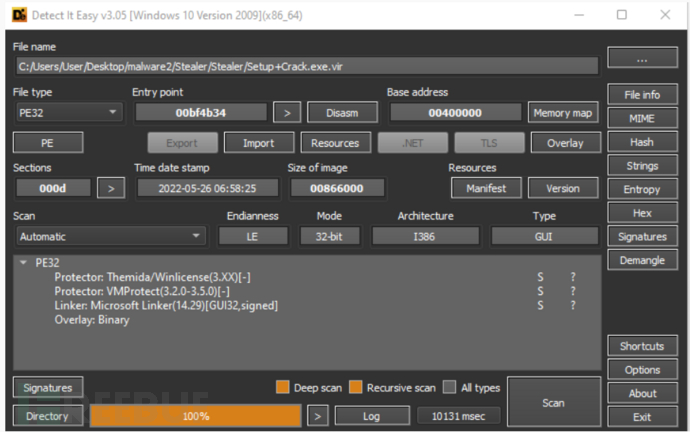
Task: Open the File info panel
Action: [x=642, y=95]
